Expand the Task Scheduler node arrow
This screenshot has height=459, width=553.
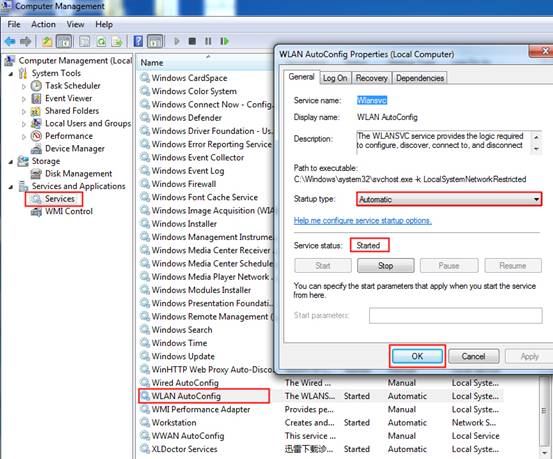(x=24, y=86)
